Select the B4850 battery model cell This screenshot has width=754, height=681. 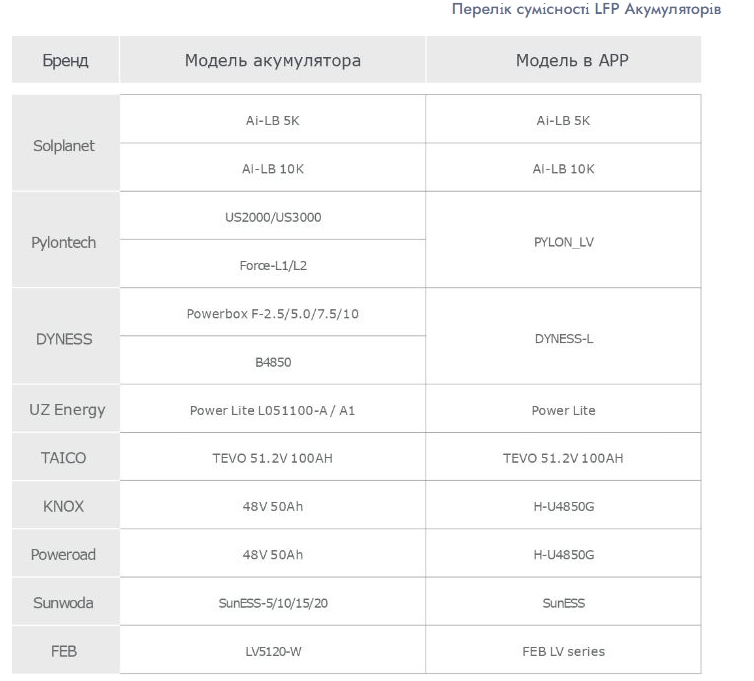pyautogui.click(x=273, y=362)
